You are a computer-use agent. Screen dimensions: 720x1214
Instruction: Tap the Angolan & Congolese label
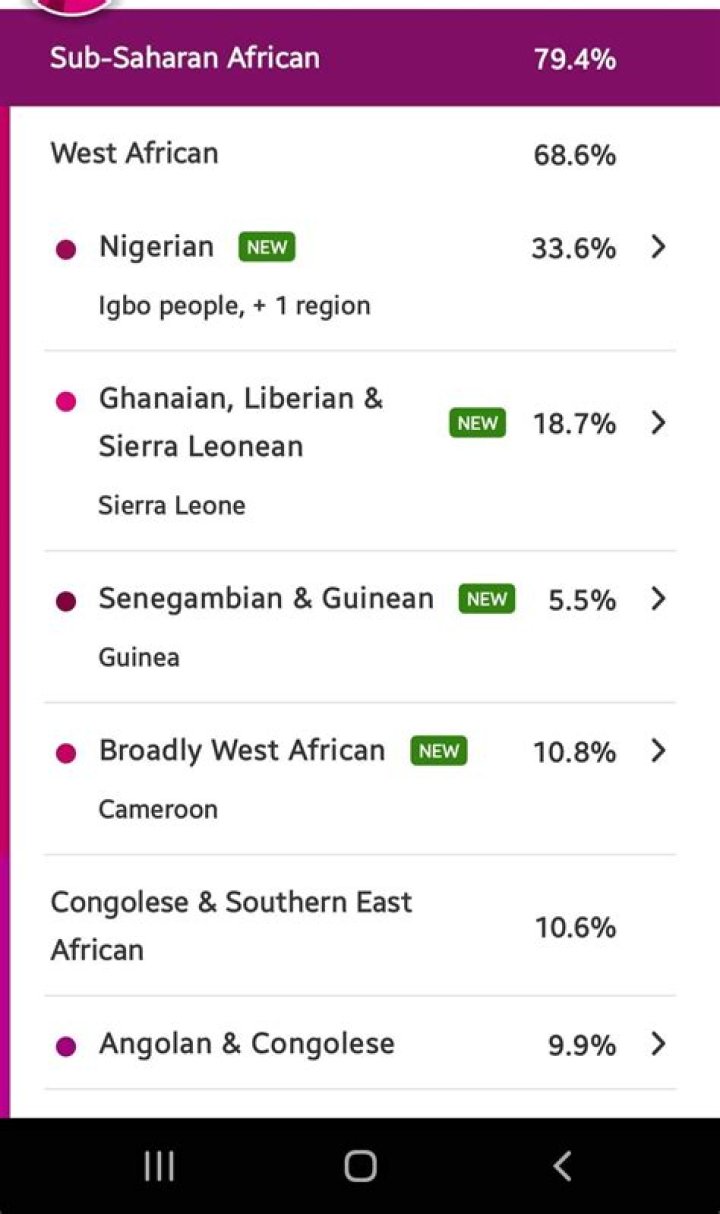click(x=246, y=1044)
